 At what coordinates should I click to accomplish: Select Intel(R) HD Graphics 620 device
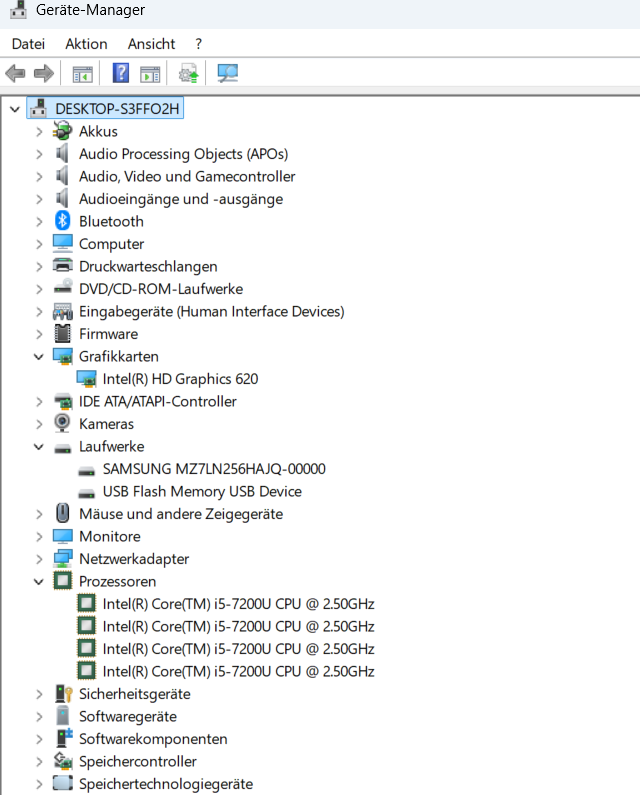[x=180, y=379]
